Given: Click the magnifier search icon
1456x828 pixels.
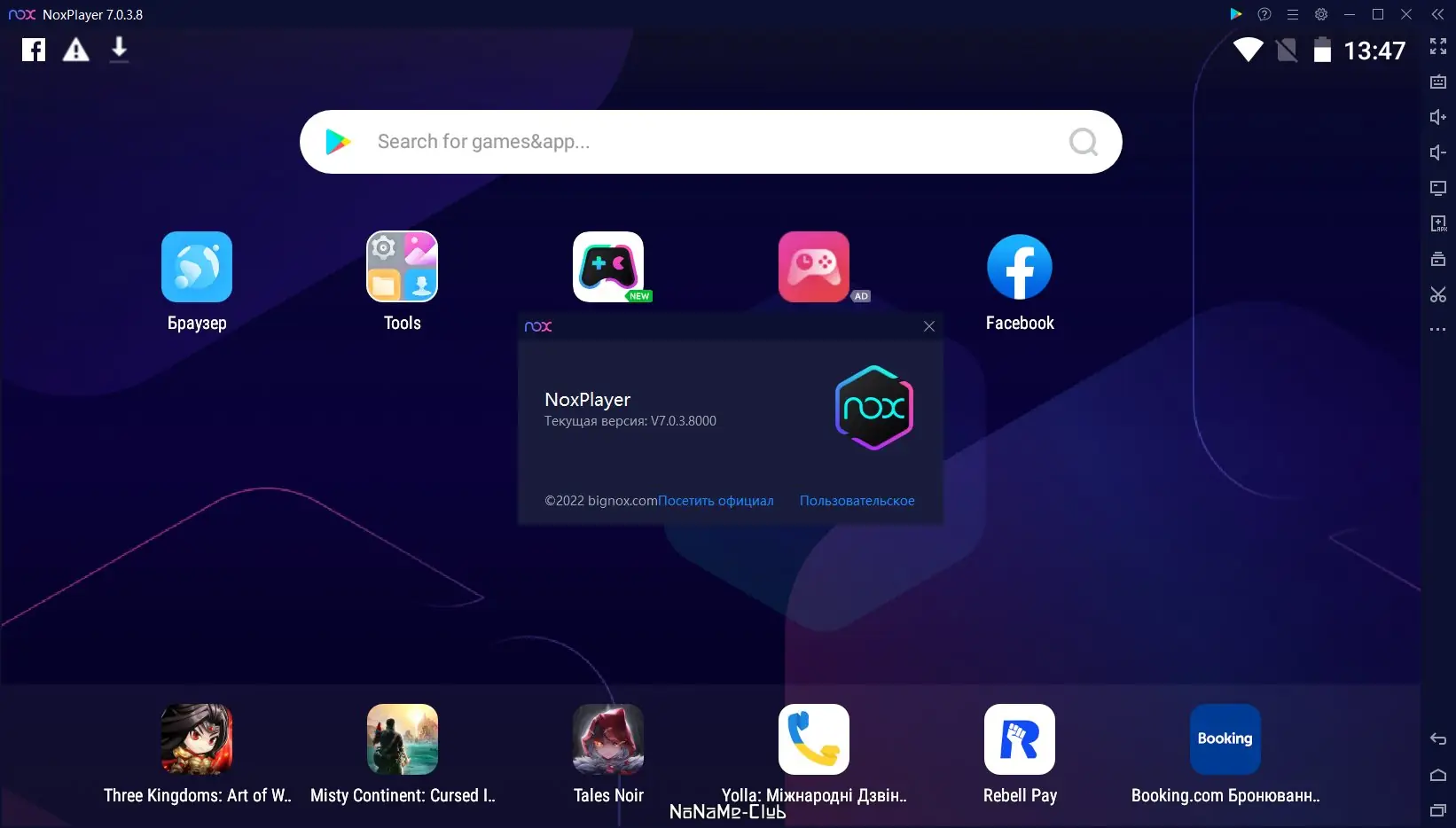Looking at the screenshot, I should (1084, 142).
